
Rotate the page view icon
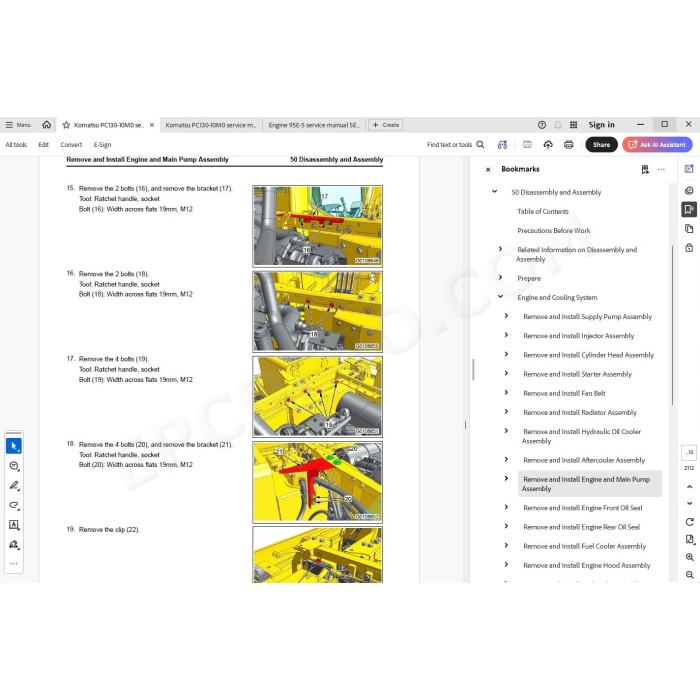[690, 522]
